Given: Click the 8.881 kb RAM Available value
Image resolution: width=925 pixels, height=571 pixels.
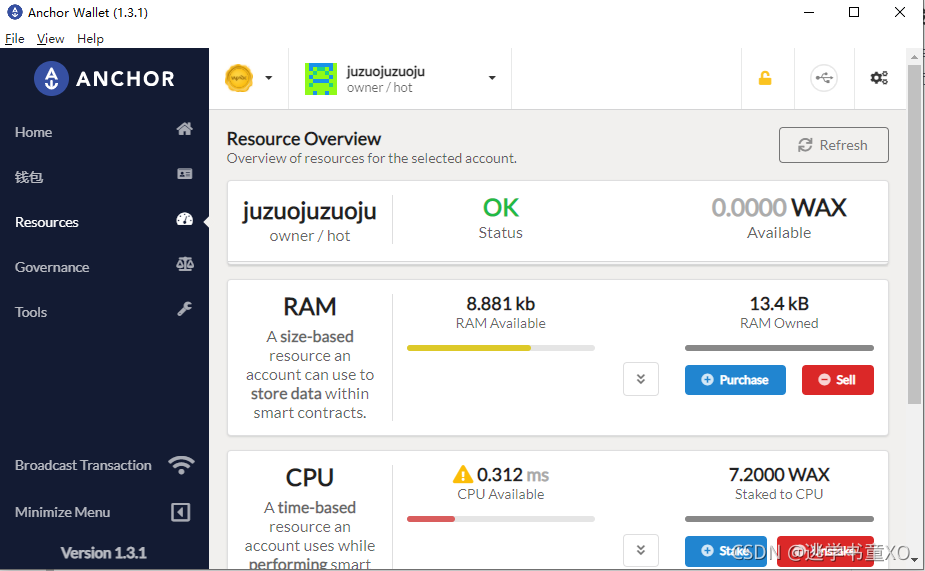Looking at the screenshot, I should point(501,304).
